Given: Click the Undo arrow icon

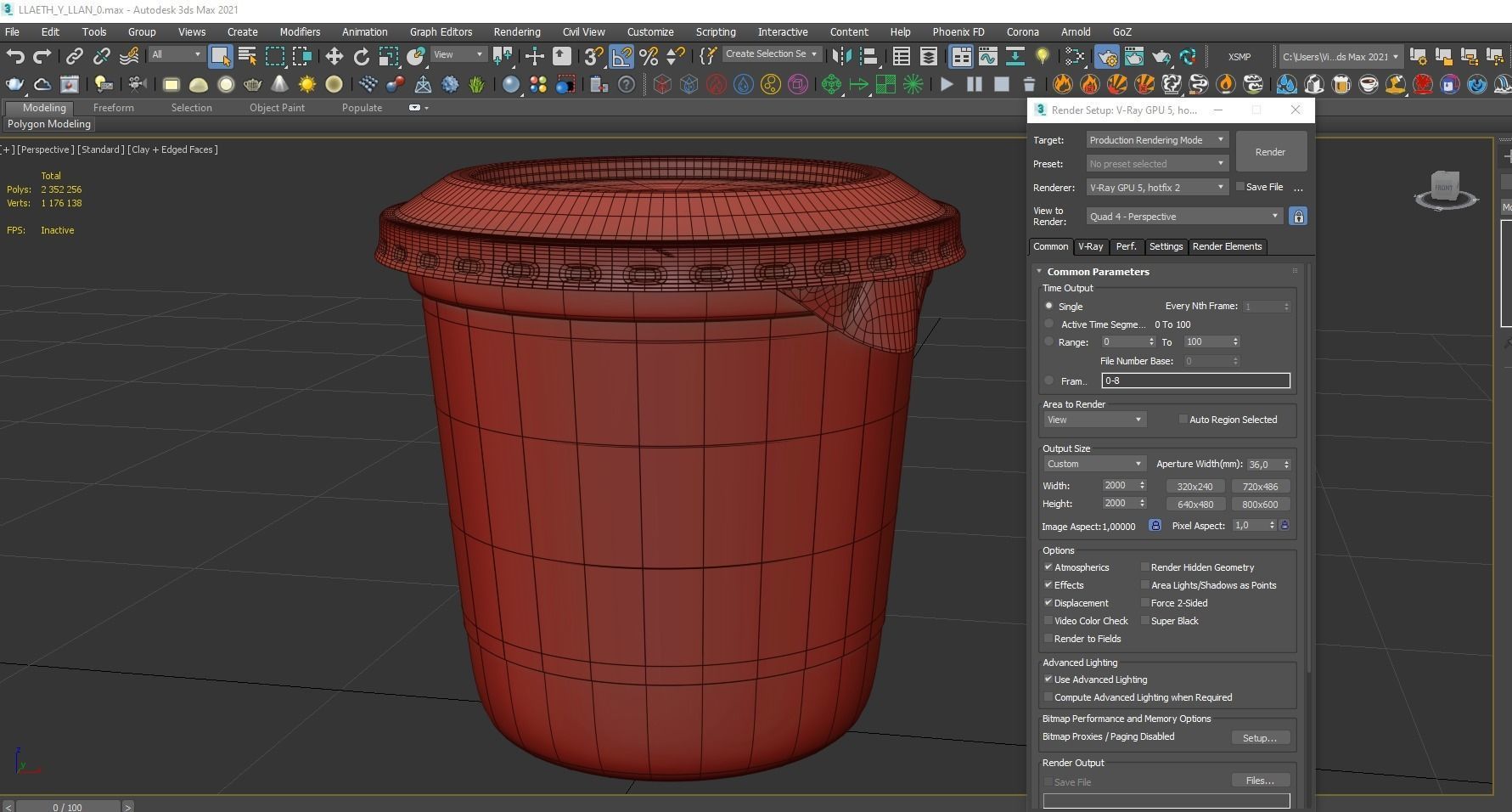Looking at the screenshot, I should pos(14,56).
